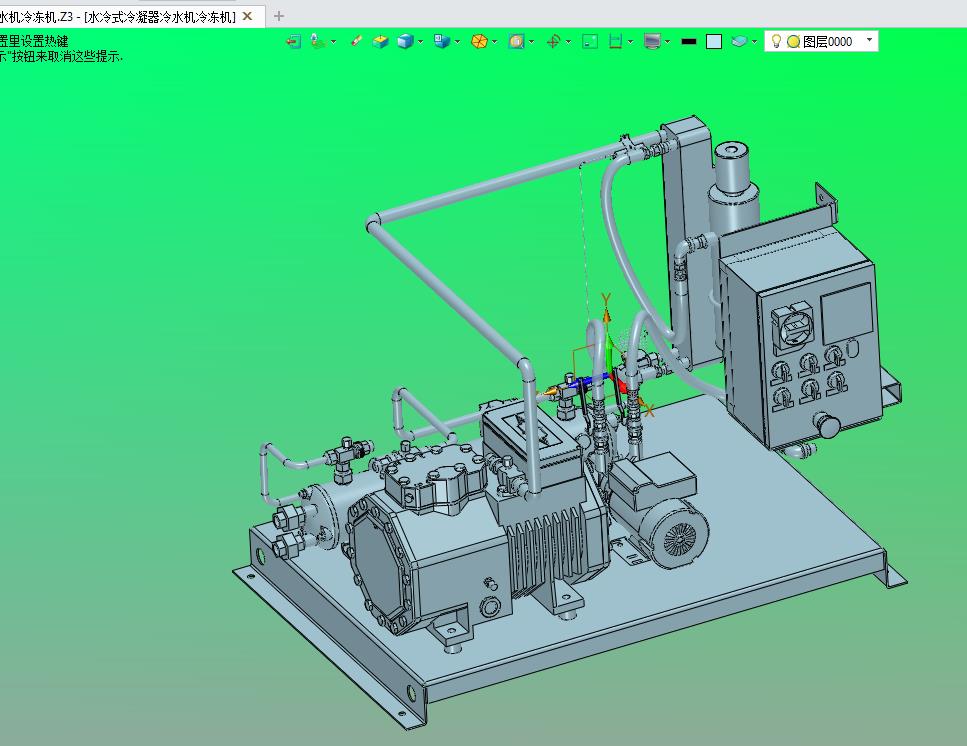Click the green filter/pick tool icon
The image size is (967, 746).
(317, 41)
